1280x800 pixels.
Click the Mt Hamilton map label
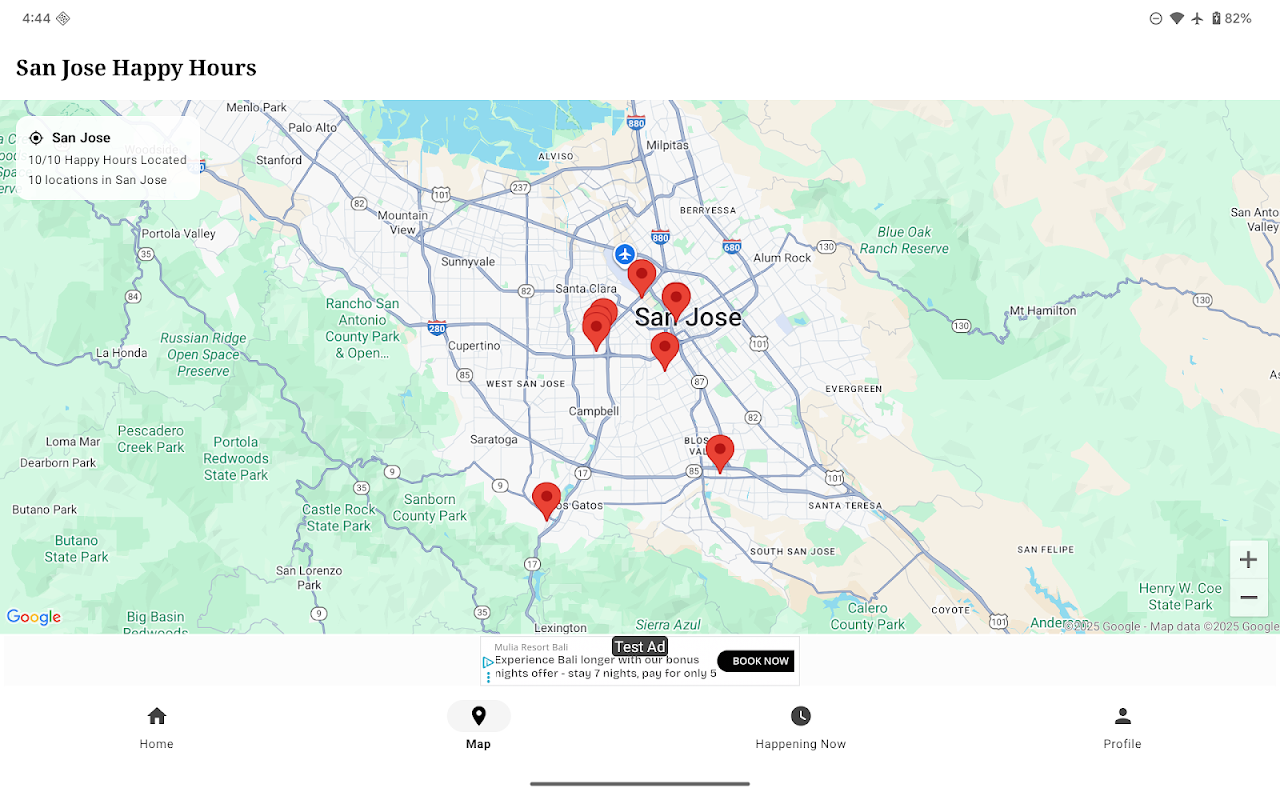[x=1043, y=311]
